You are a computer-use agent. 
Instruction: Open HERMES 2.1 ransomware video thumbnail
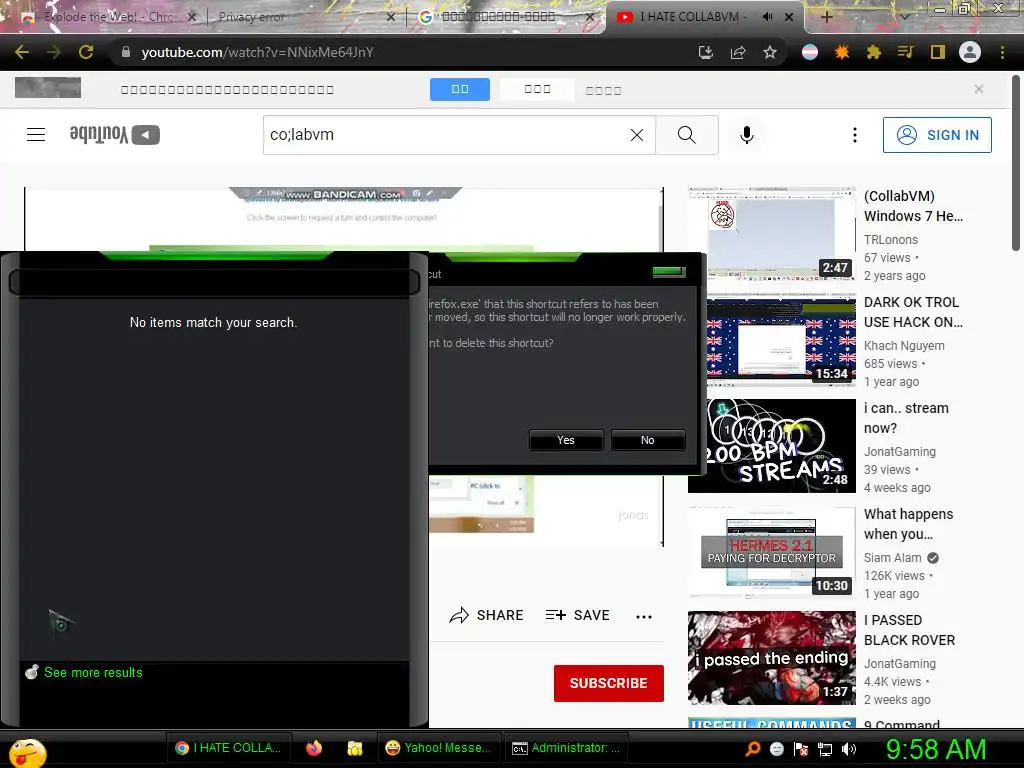pos(771,552)
